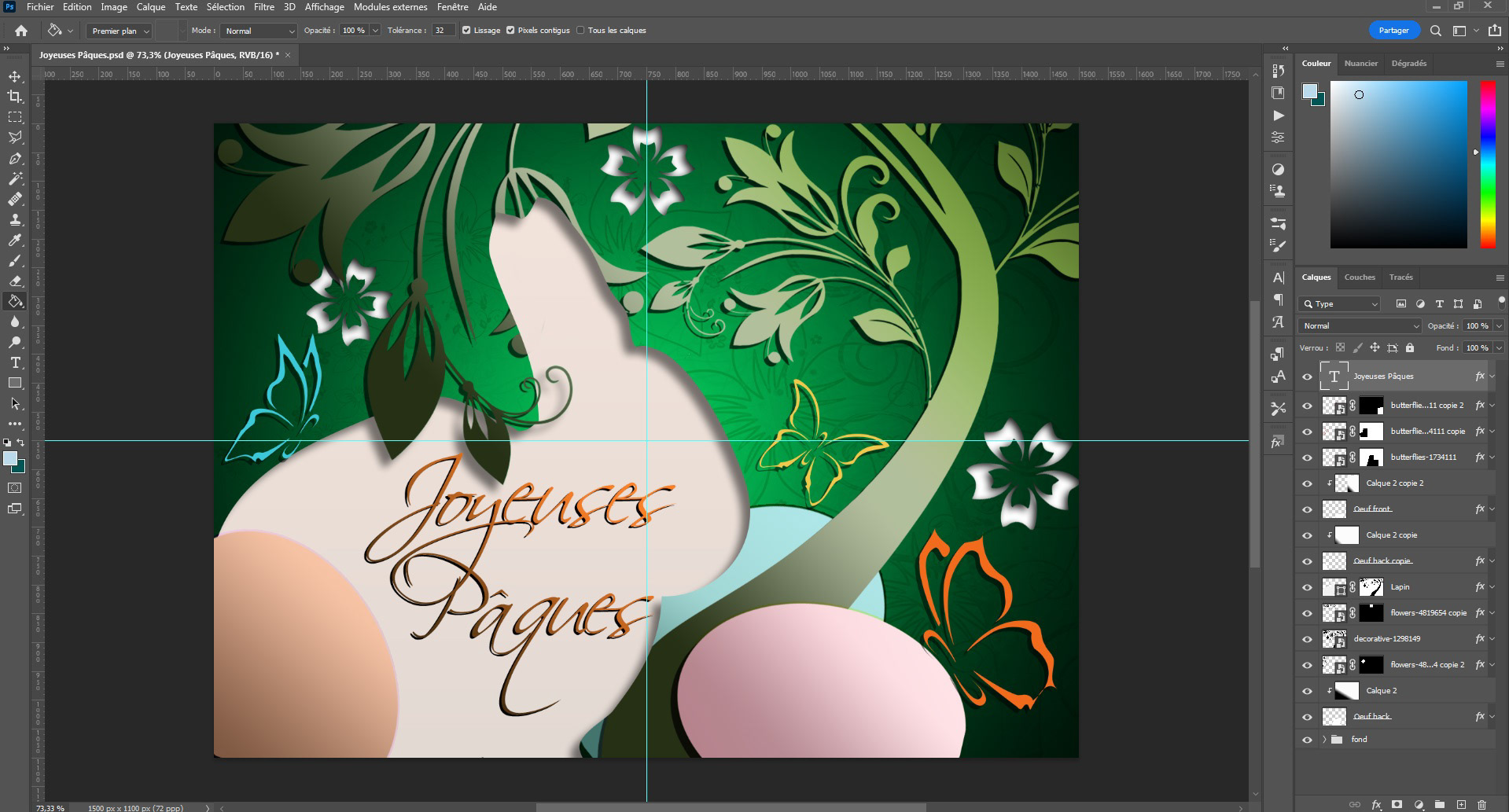Select the Blur drop tool
The image size is (1509, 812).
(x=15, y=321)
